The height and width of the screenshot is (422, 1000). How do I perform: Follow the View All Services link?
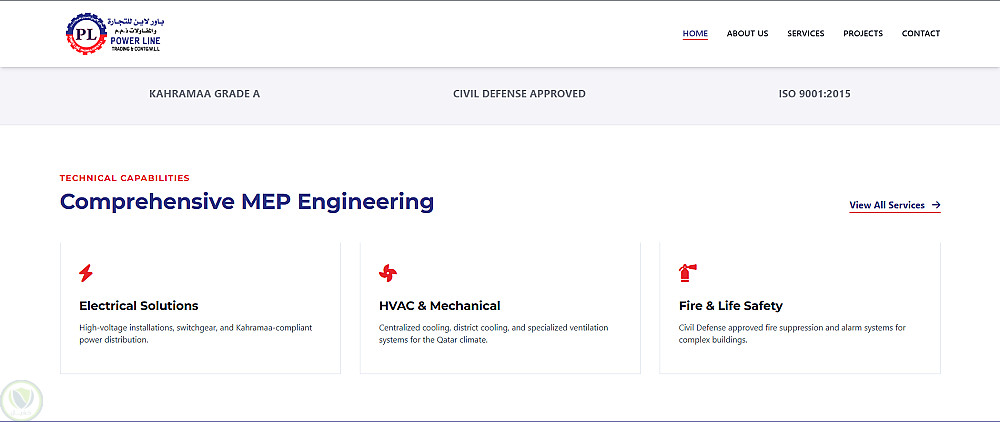pyautogui.click(x=895, y=205)
